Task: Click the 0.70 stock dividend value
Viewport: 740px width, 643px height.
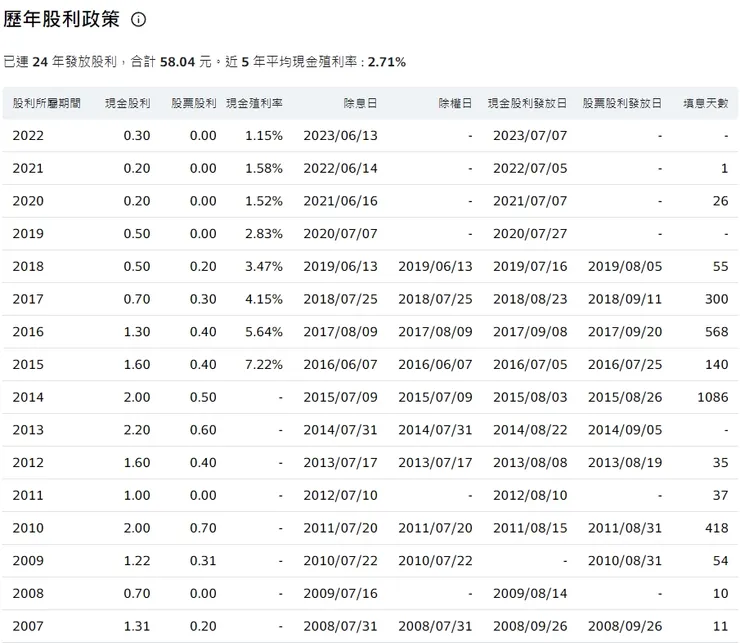Action: 203,528
